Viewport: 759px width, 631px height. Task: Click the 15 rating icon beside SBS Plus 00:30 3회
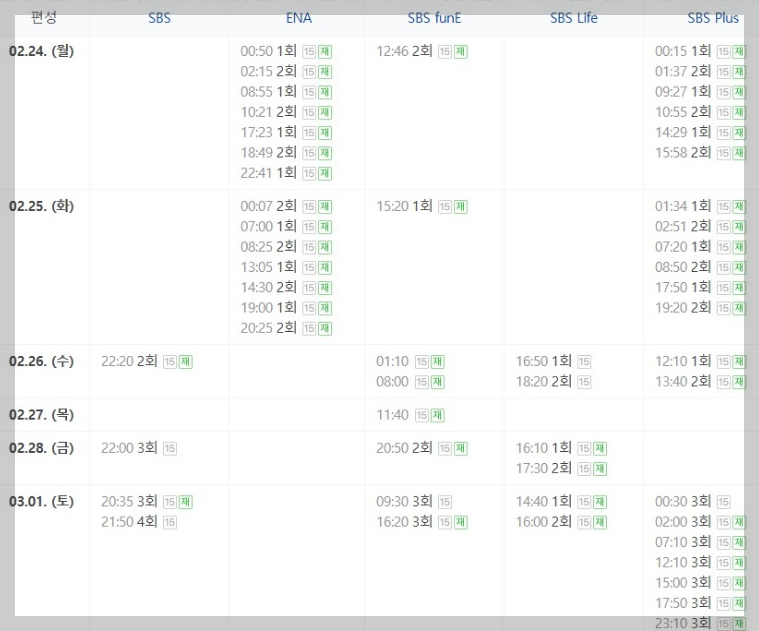[x=724, y=502]
